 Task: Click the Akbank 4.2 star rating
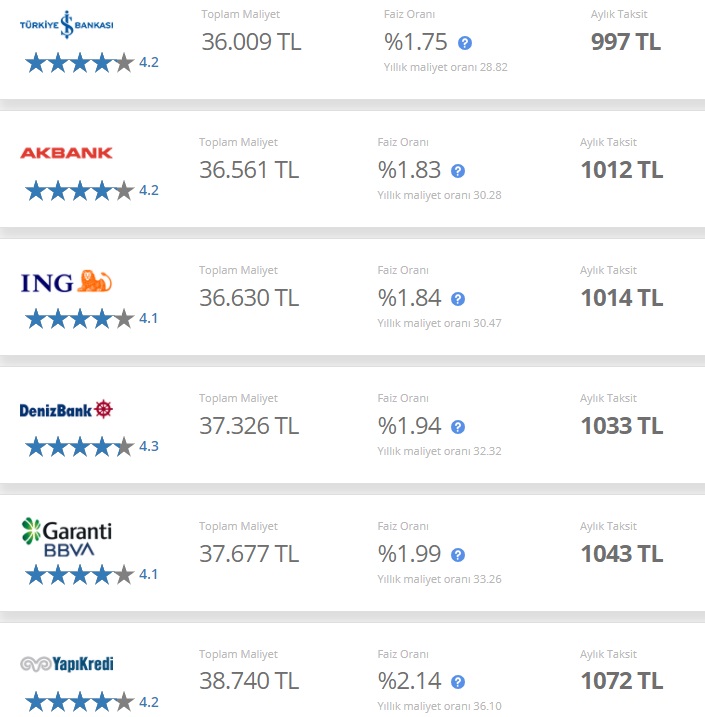point(92,191)
